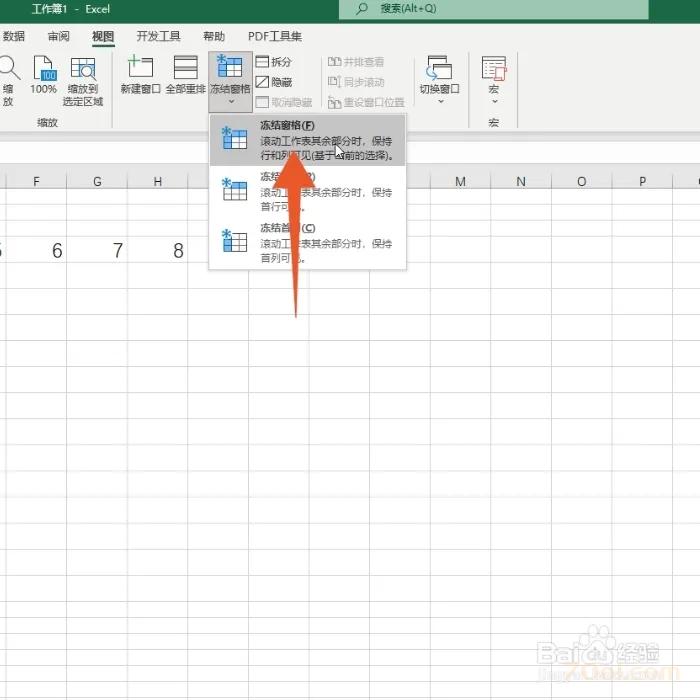Click View Side by Side (并排查看)

click(x=356, y=62)
